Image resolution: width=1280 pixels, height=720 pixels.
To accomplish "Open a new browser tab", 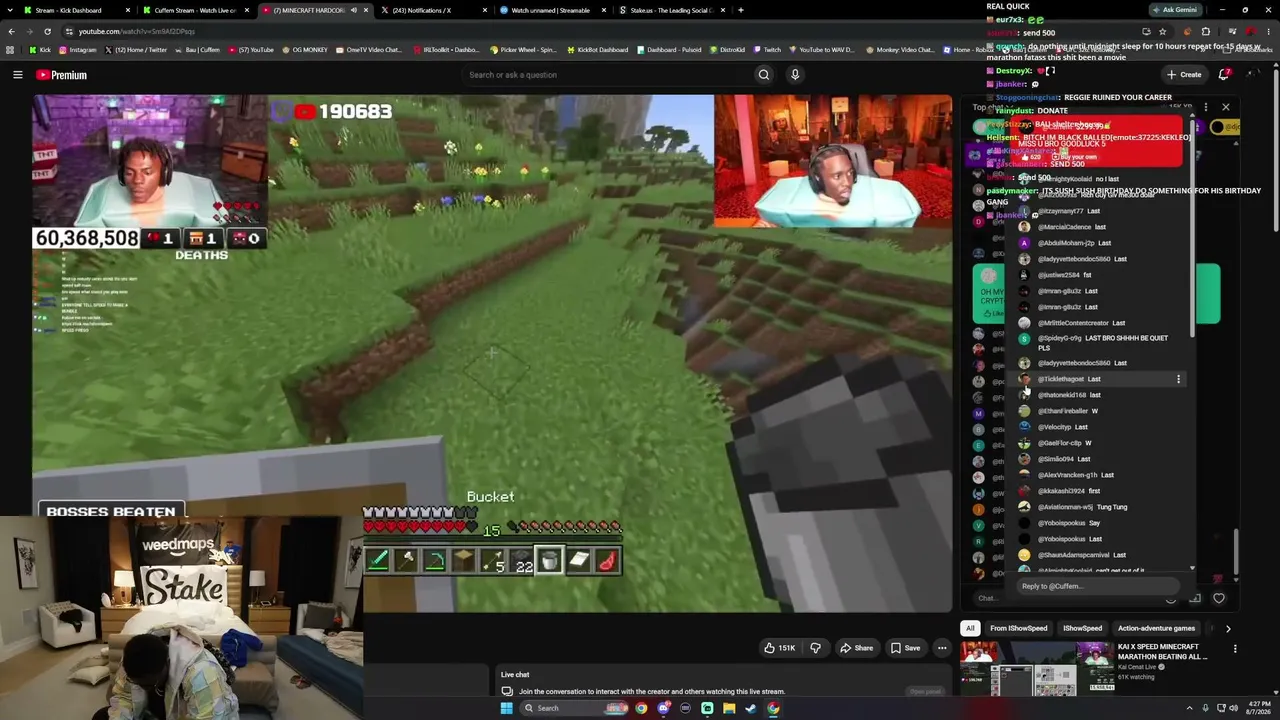I will (740, 10).
